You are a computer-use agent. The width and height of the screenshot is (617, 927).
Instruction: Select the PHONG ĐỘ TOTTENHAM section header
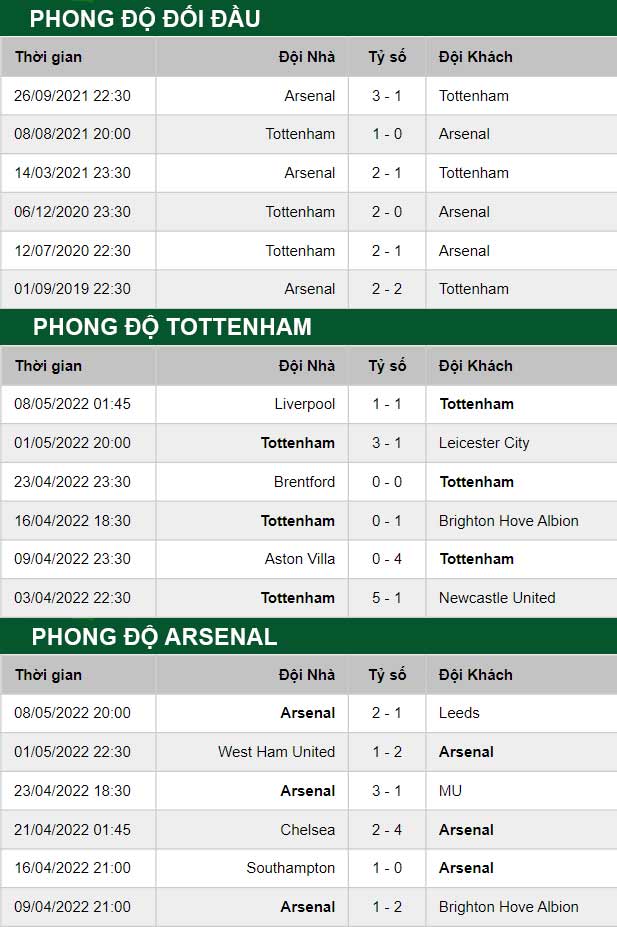(172, 327)
